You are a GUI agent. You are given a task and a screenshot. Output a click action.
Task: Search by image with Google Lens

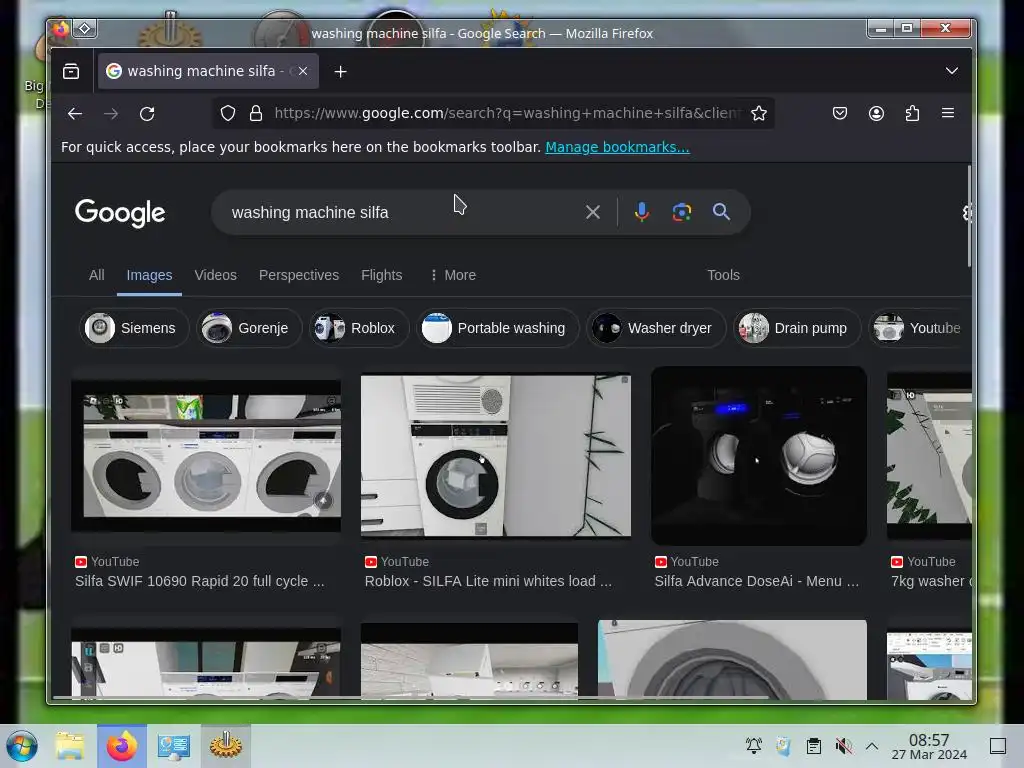[x=682, y=212]
